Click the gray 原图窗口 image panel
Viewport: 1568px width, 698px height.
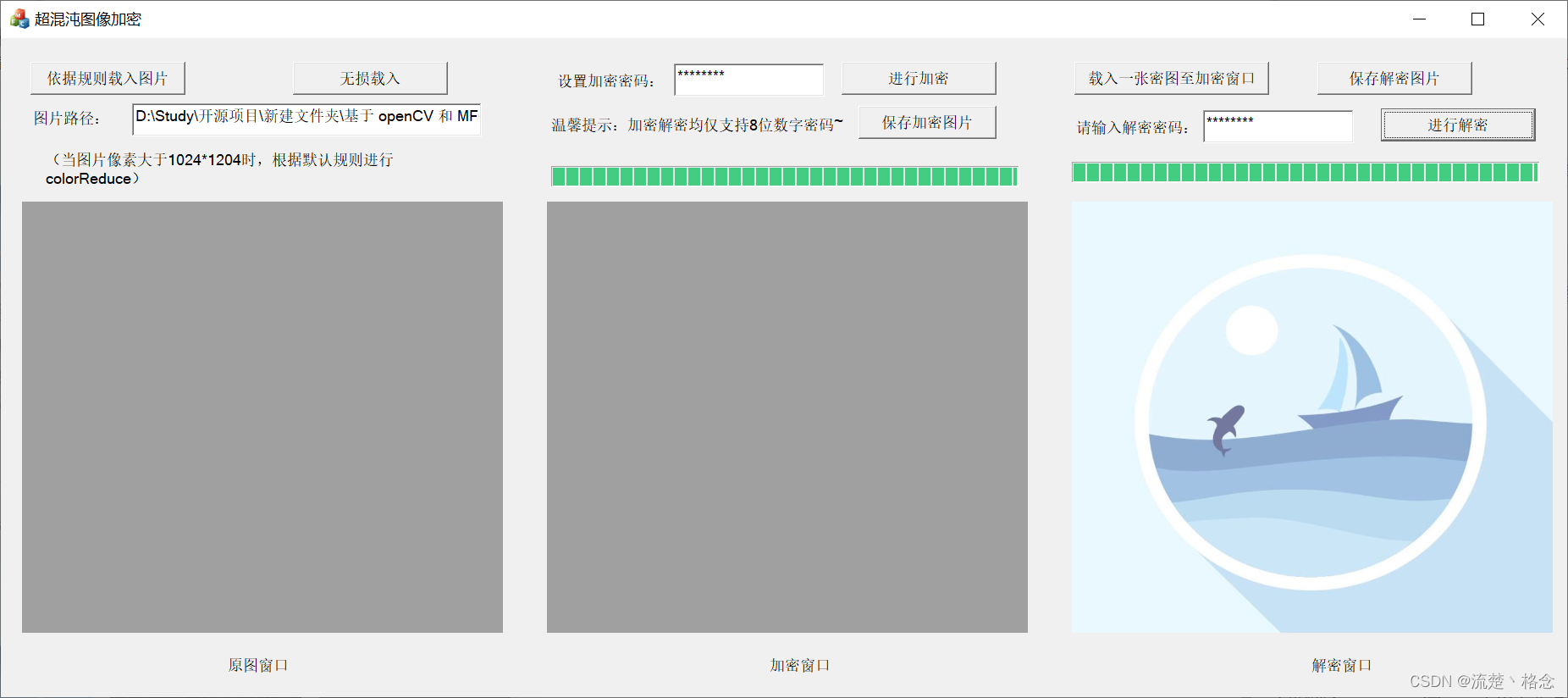pos(262,417)
